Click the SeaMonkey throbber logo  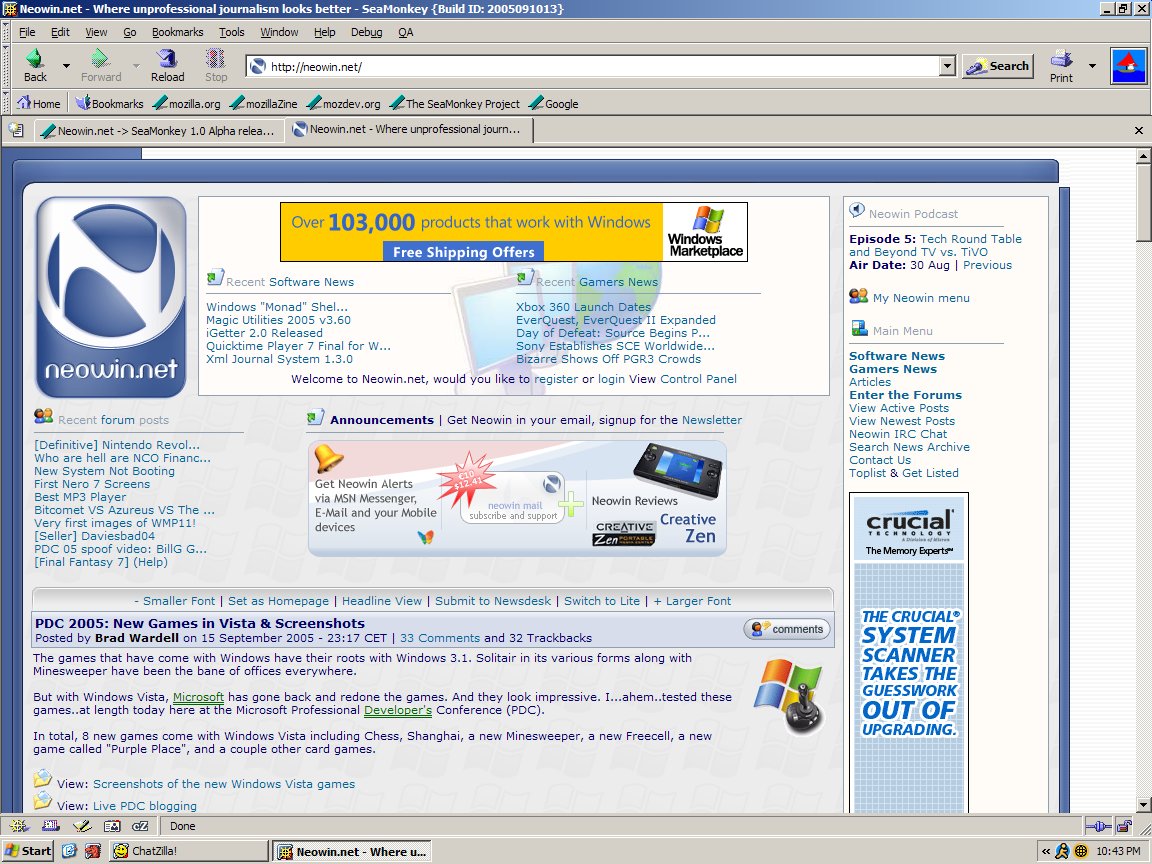coord(1128,67)
